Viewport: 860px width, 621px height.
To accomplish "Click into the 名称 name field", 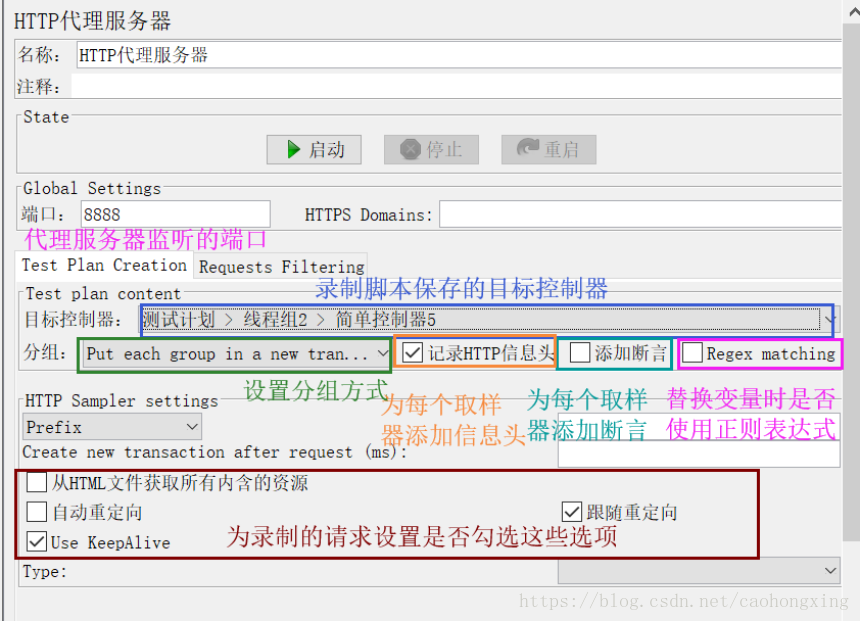I will pos(459,55).
